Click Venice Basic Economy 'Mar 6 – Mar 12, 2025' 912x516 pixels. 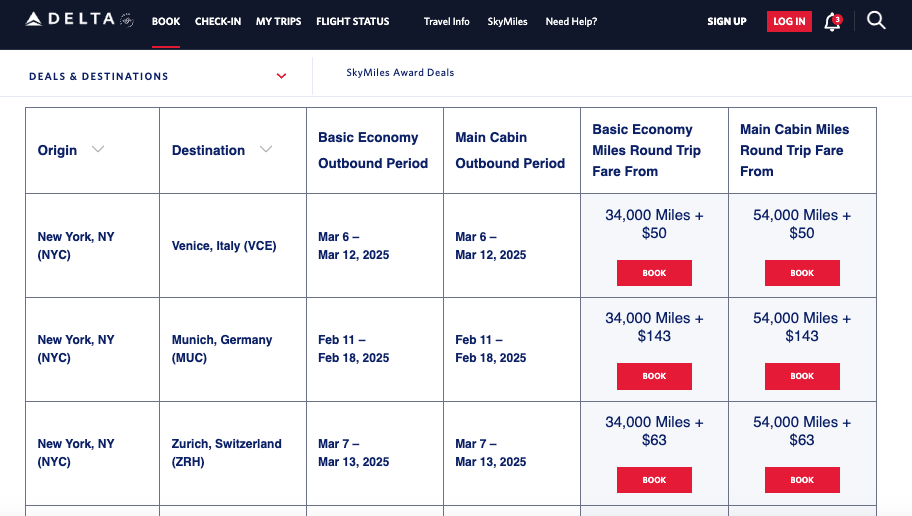[x=354, y=245]
